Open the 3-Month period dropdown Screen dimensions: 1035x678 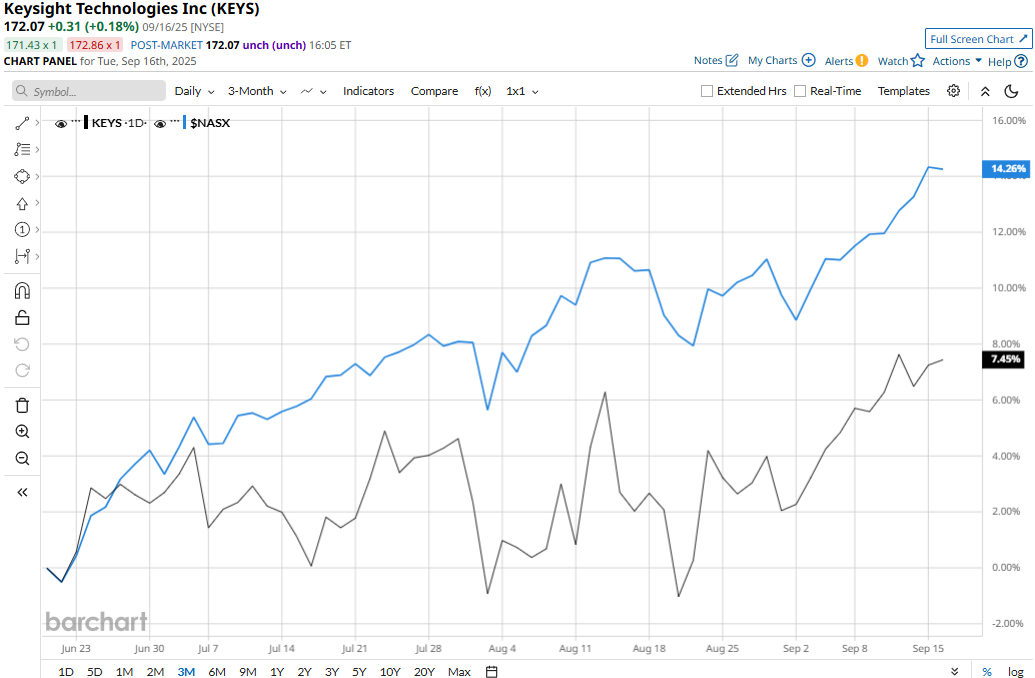point(257,91)
